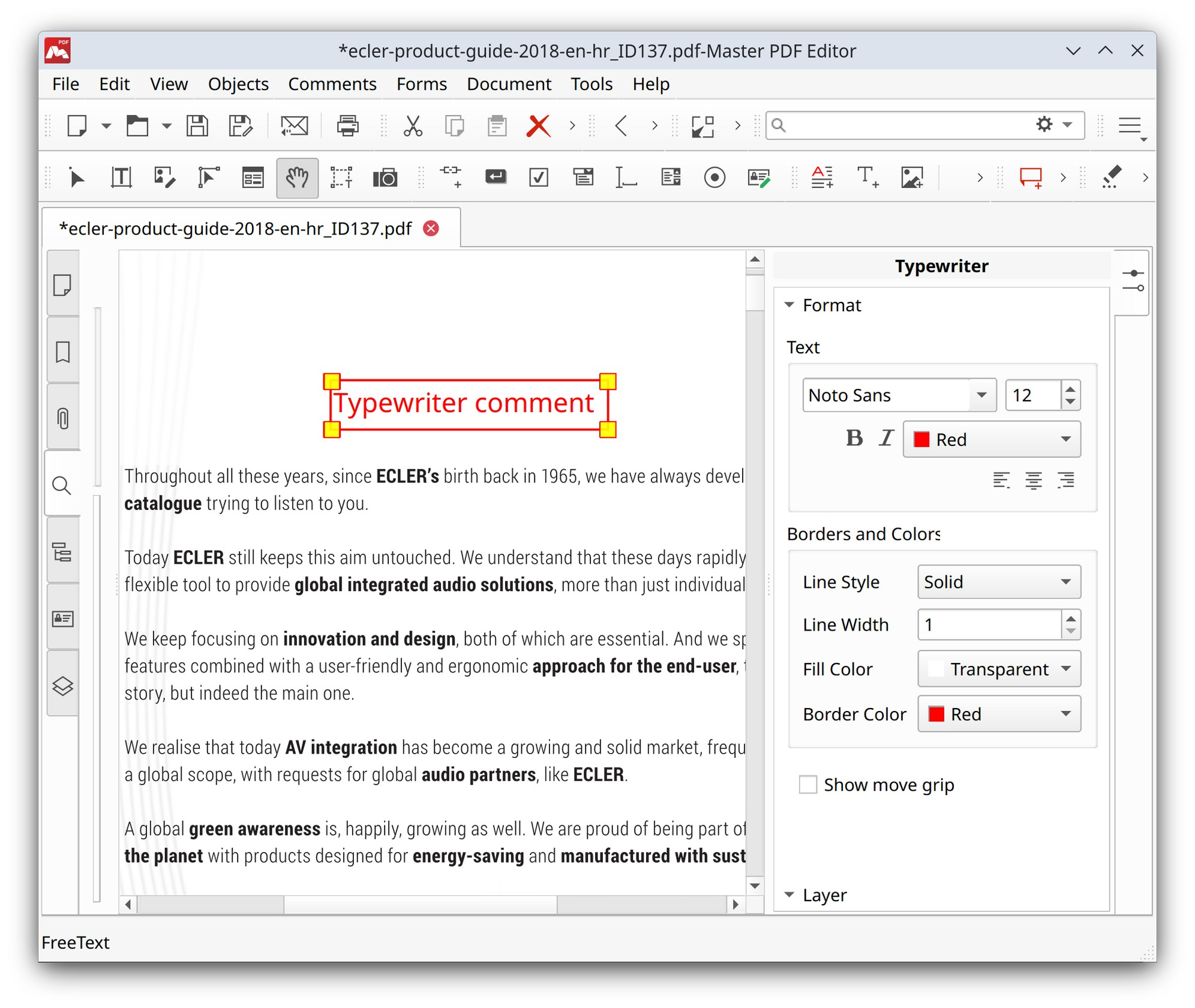Open the hamburger toolbar menu

point(1130,126)
